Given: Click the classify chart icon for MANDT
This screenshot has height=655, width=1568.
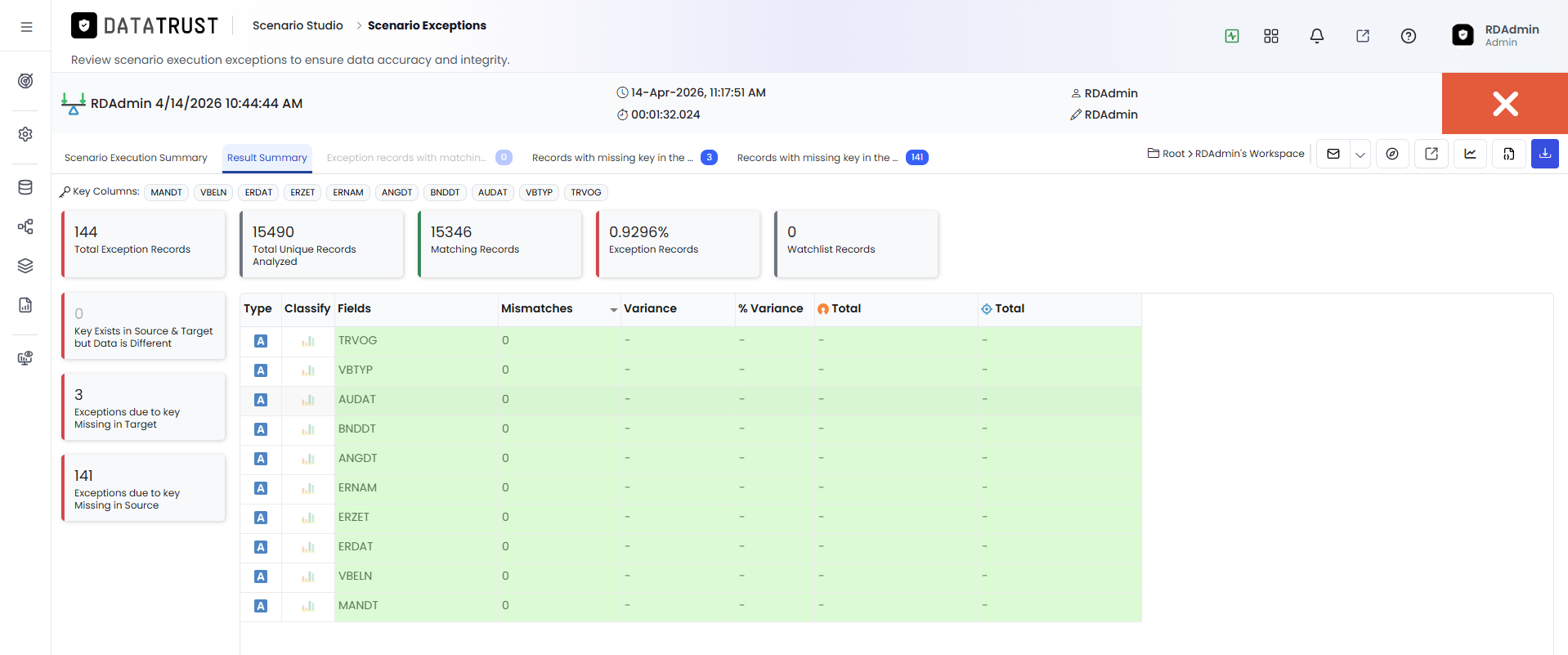Looking at the screenshot, I should coord(308,606).
